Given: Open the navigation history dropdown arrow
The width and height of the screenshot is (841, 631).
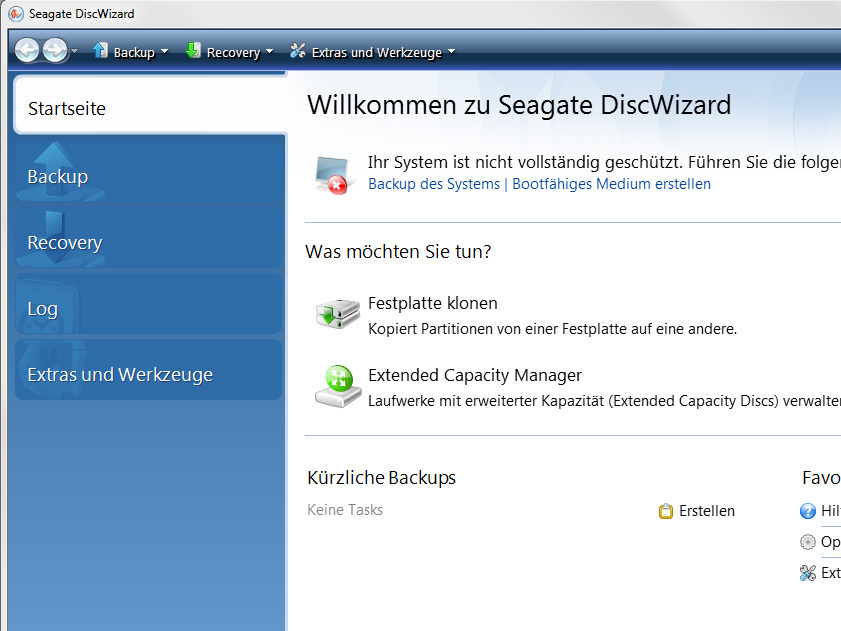Looking at the screenshot, I should coord(75,52).
